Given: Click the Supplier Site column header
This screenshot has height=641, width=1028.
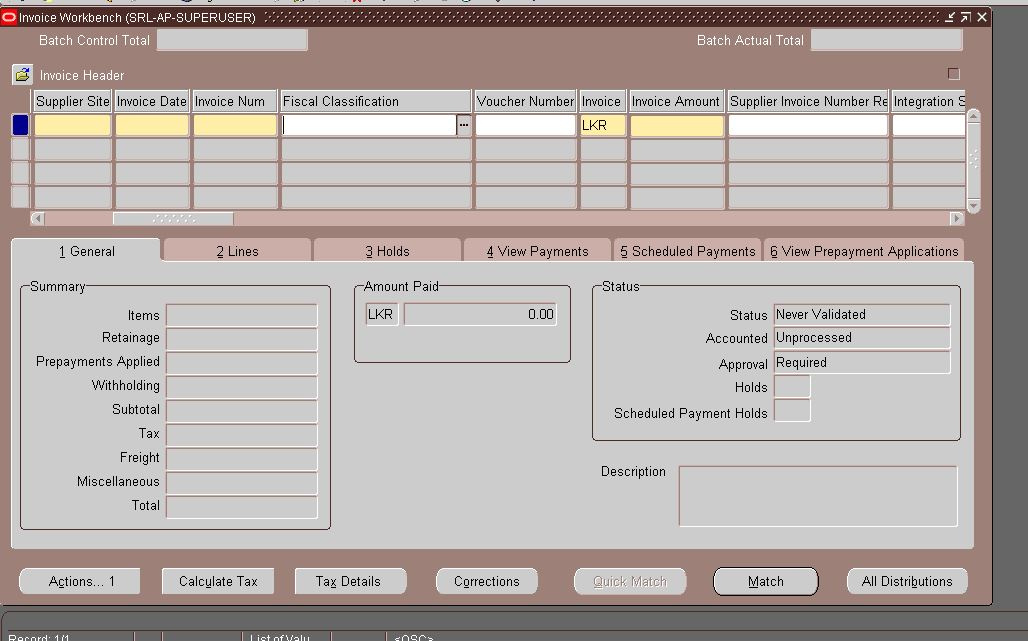Looking at the screenshot, I should pyautogui.click(x=72, y=101).
